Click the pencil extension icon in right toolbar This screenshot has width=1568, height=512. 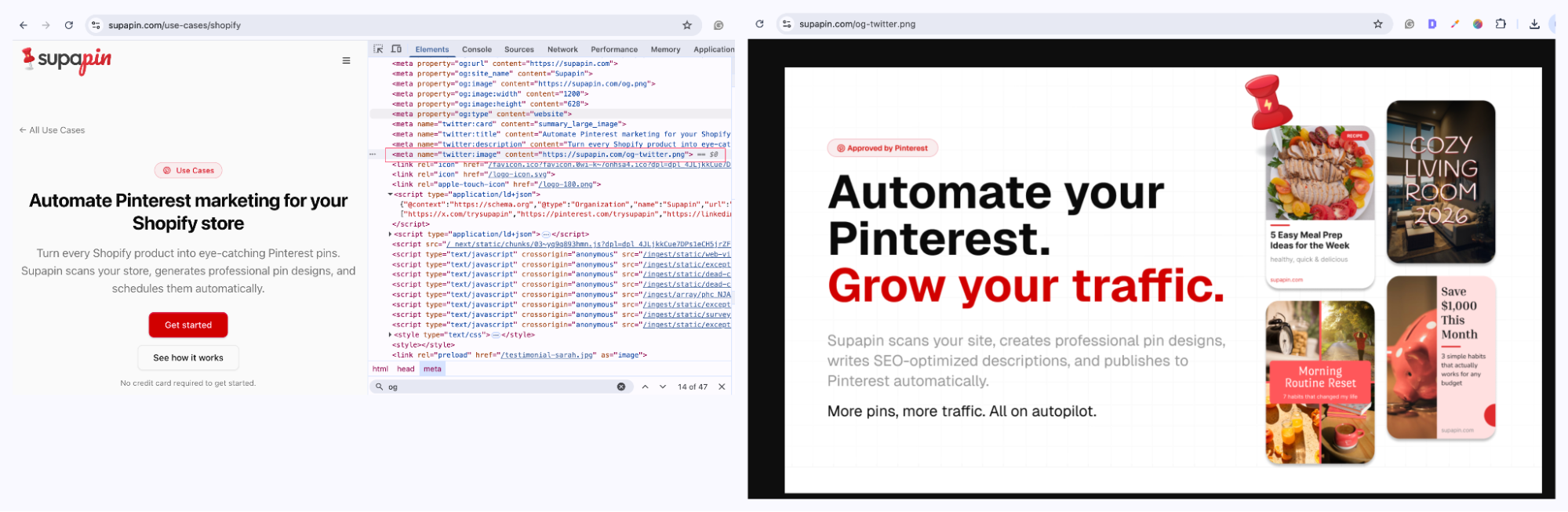[1455, 24]
